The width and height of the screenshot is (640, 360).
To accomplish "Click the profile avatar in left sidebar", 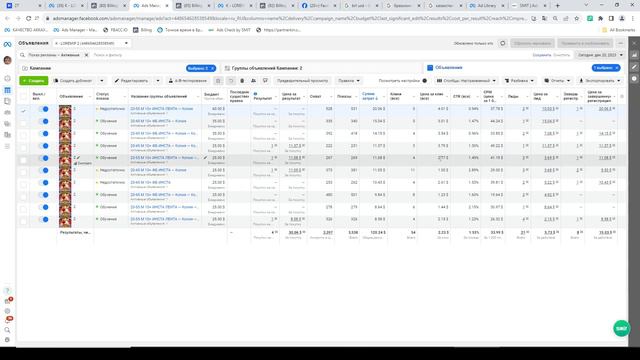I will (x=7, y=60).
